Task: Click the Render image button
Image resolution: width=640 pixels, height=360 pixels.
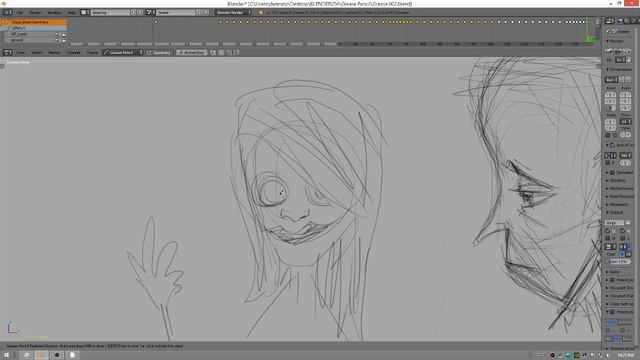Action: pos(609,51)
